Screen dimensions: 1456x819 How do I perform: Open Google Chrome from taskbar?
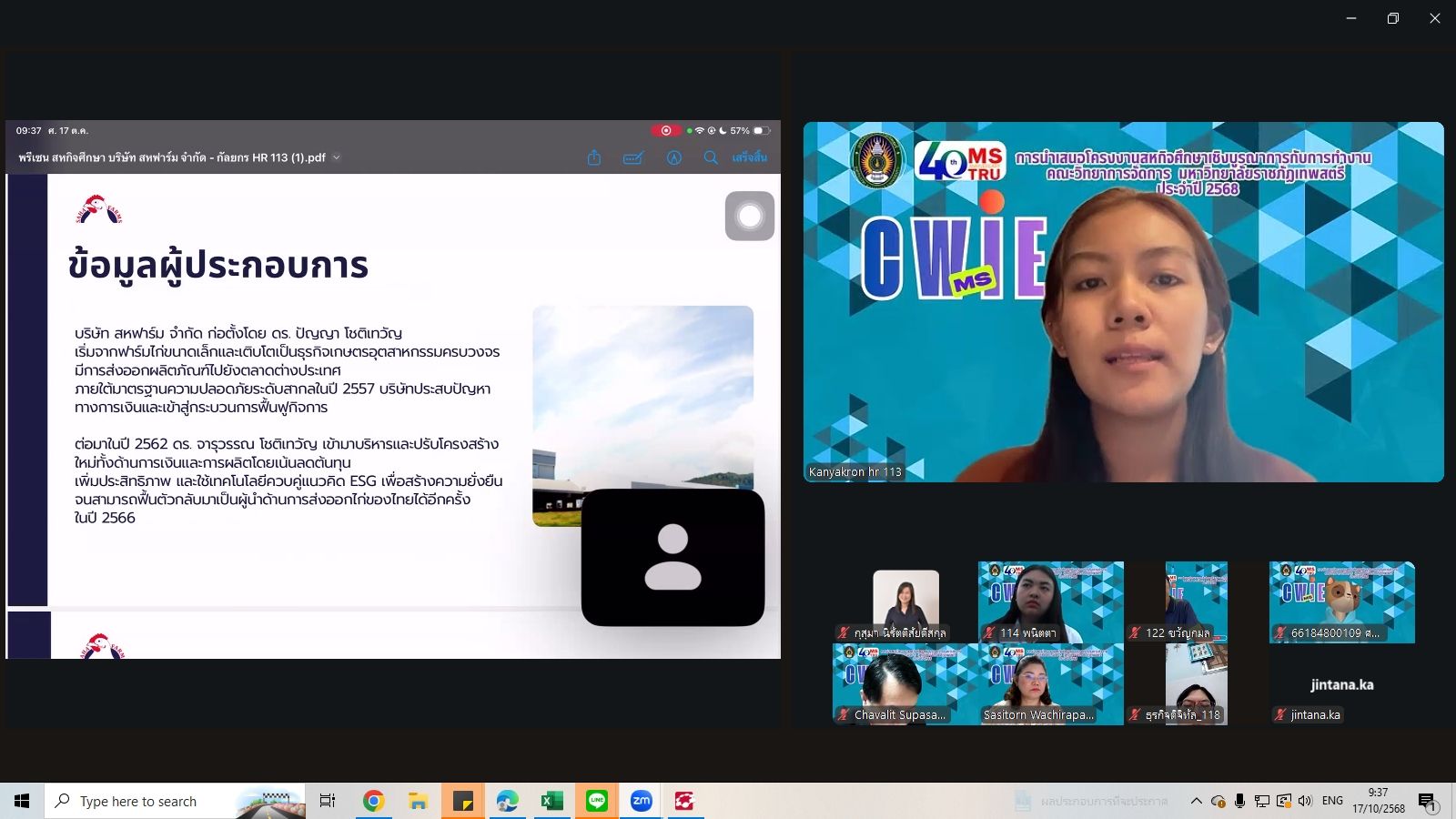(373, 801)
